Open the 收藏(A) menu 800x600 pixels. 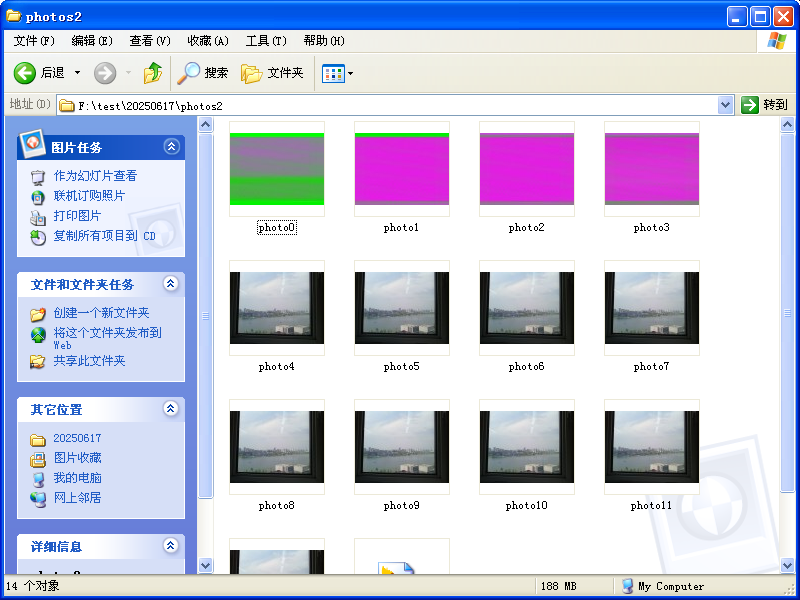pos(208,41)
